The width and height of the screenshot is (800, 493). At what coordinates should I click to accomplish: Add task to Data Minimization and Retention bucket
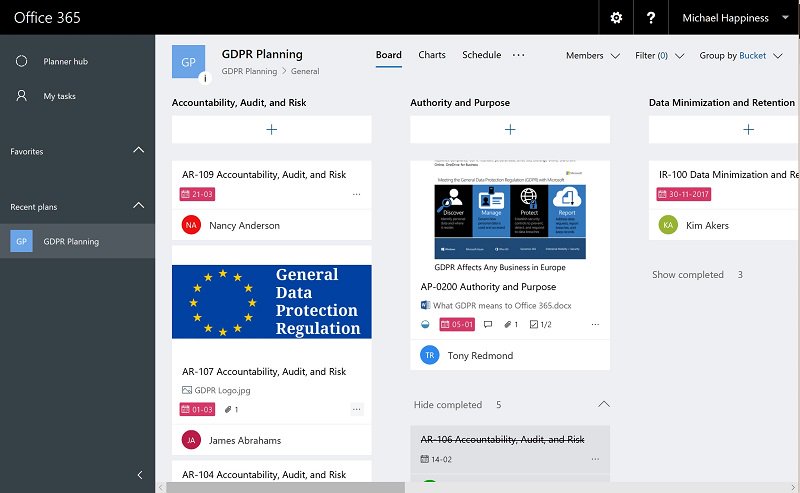(x=748, y=129)
